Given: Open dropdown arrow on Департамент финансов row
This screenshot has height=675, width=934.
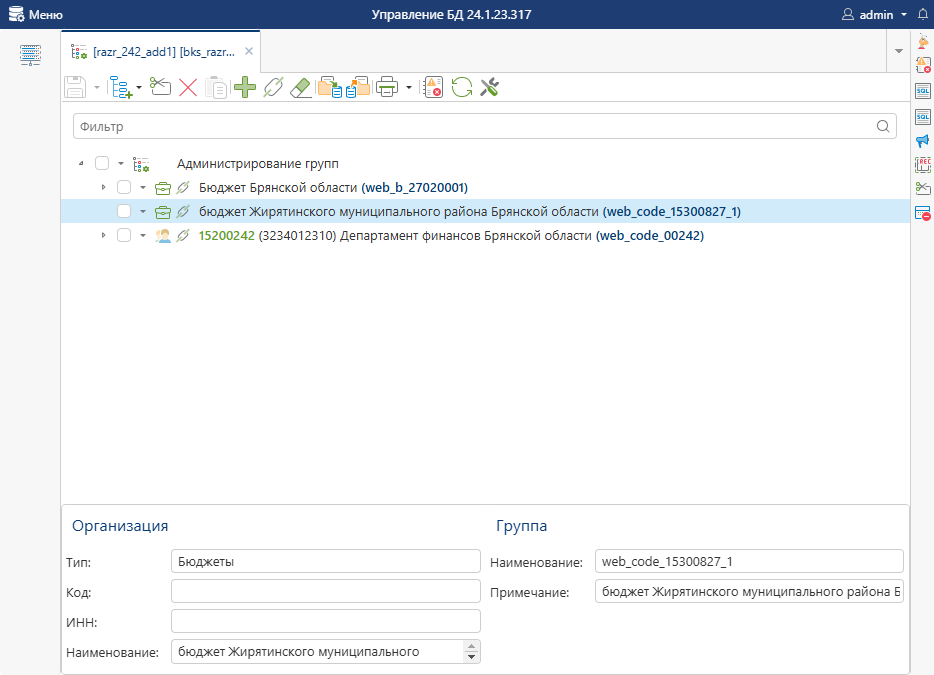Looking at the screenshot, I should (143, 235).
